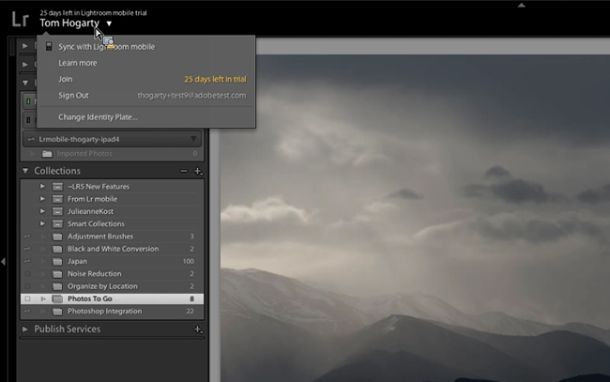The height and width of the screenshot is (382, 610).
Task: Expand the Publish Services panel triangle
Action: (x=25, y=329)
